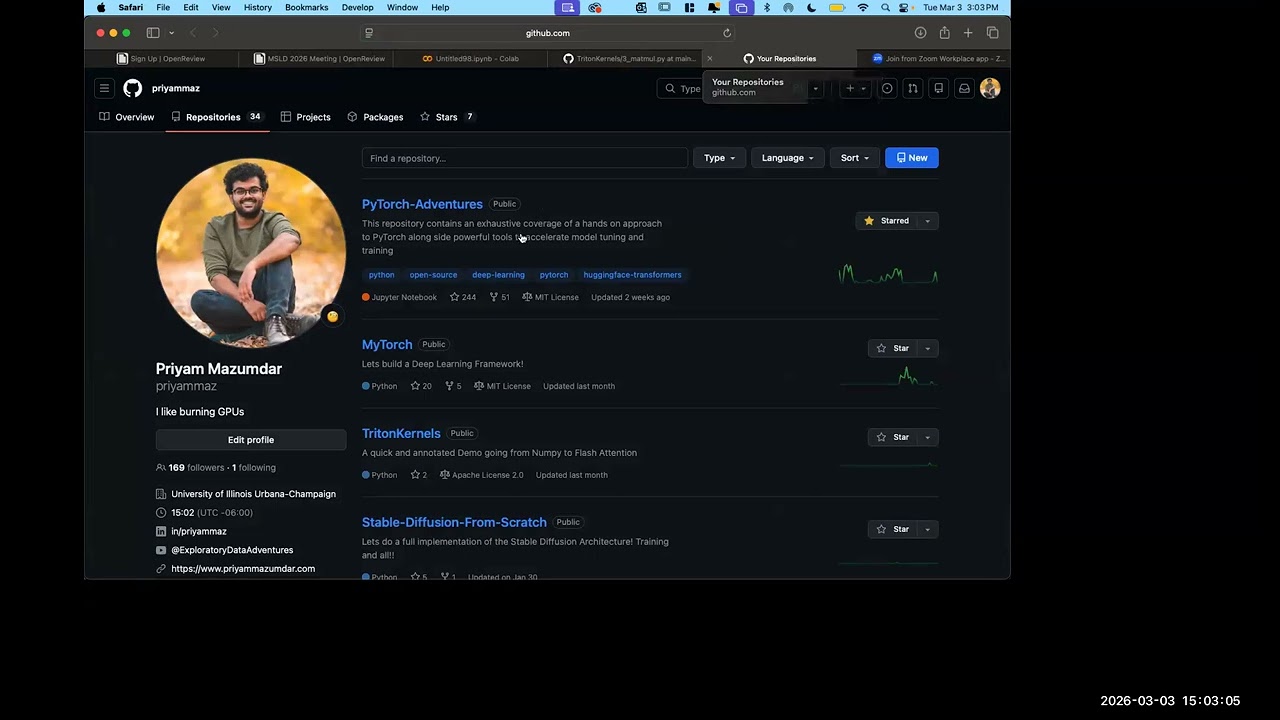Image resolution: width=1280 pixels, height=720 pixels.
Task: Open the Sort dropdown
Action: pos(855,158)
